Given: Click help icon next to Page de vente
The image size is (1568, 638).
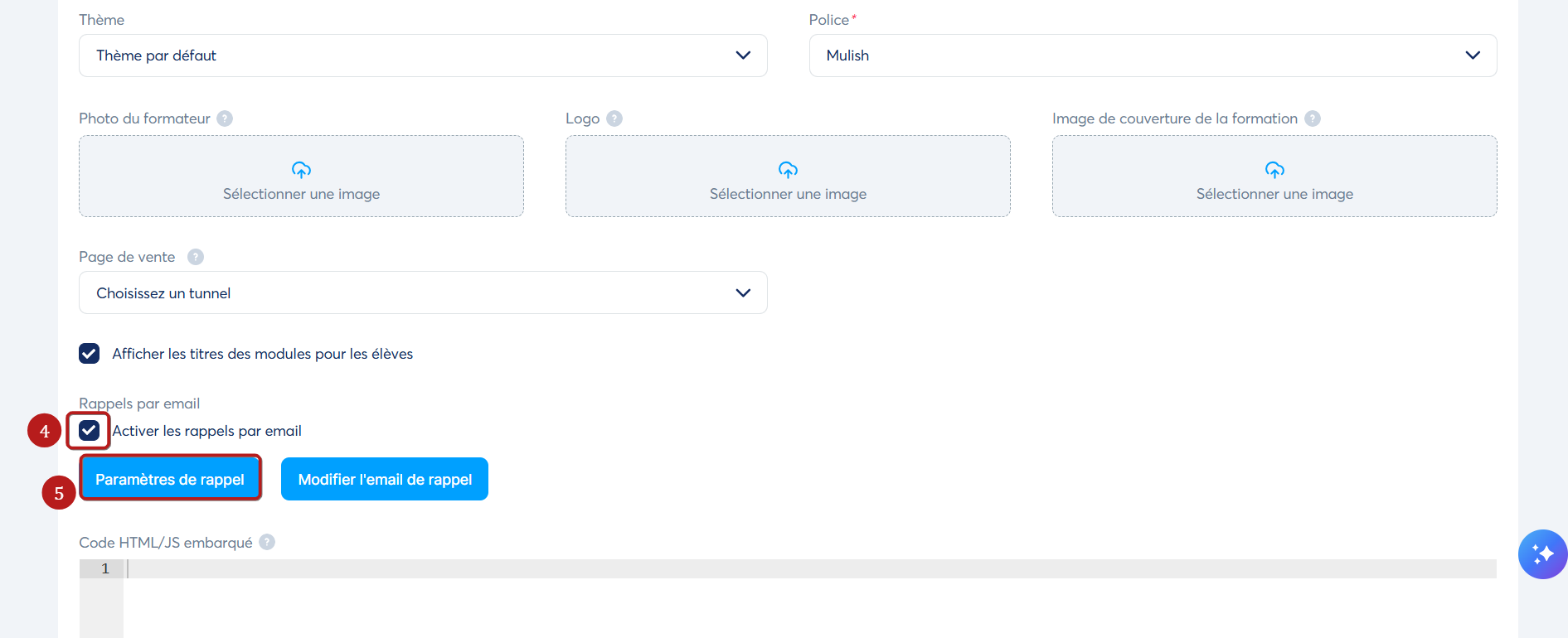Looking at the screenshot, I should (196, 257).
